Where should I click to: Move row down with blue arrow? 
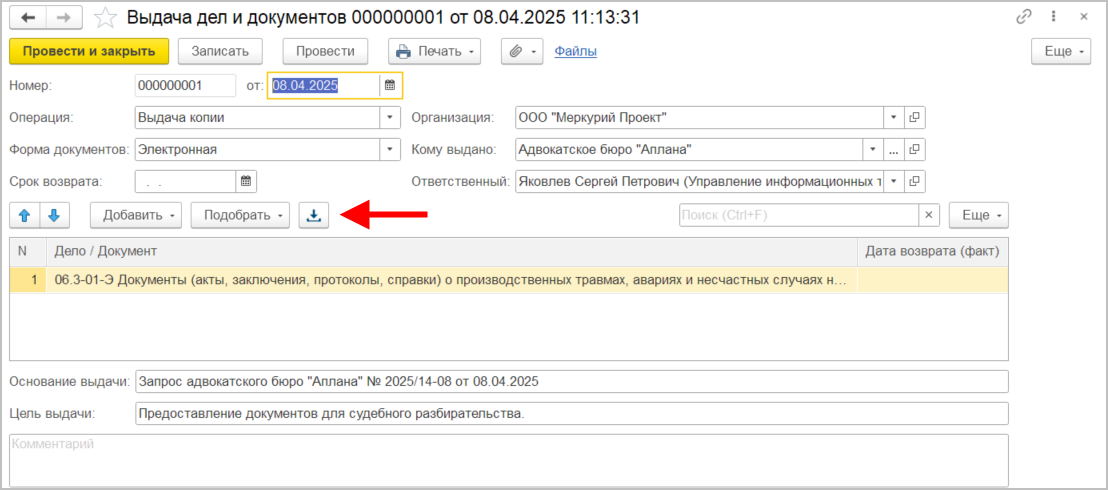coord(54,216)
